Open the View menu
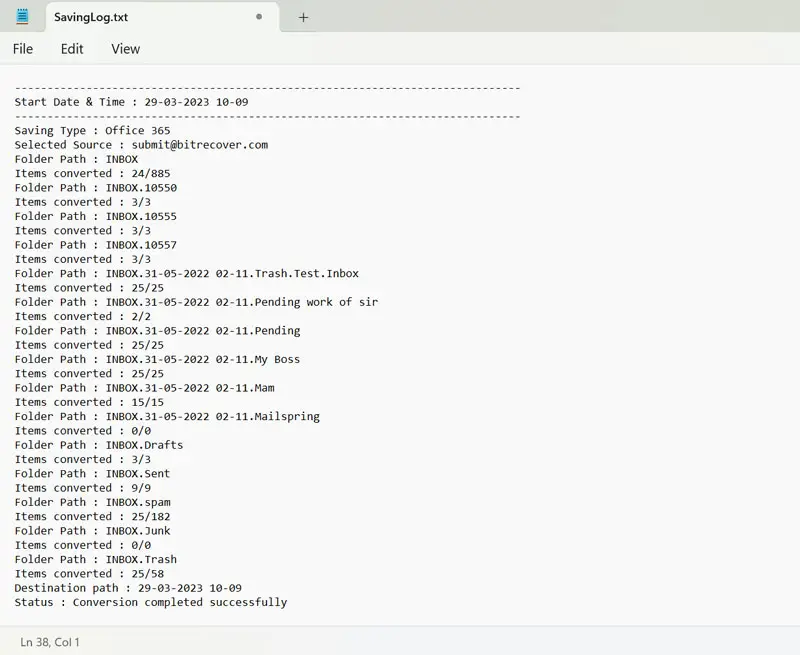Screen dimensions: 800x655 point(126,49)
